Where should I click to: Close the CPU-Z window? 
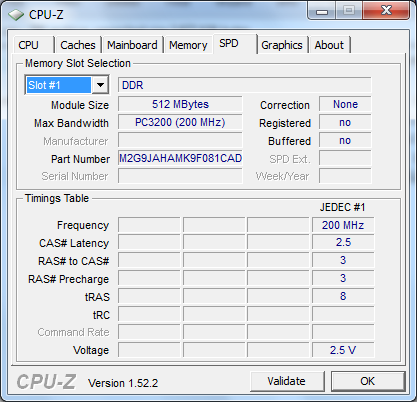[387, 11]
